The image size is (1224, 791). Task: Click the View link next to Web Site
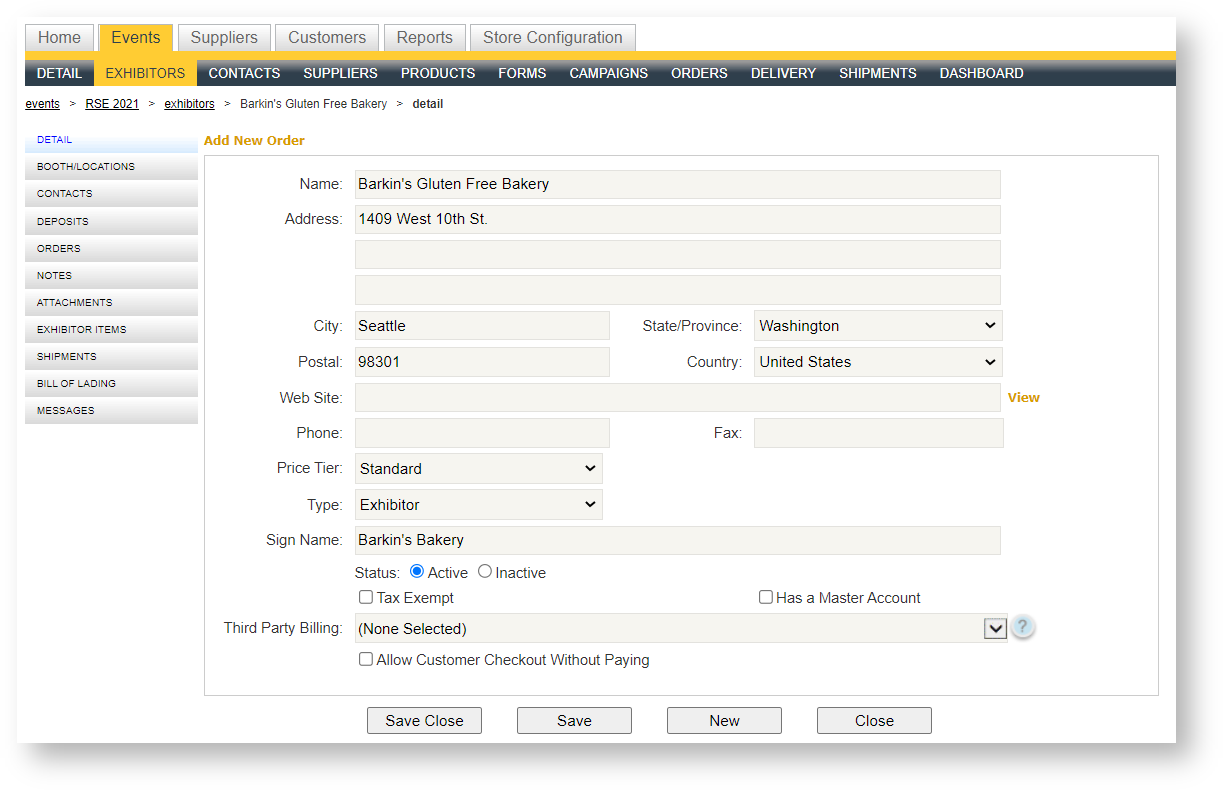[x=1023, y=397]
